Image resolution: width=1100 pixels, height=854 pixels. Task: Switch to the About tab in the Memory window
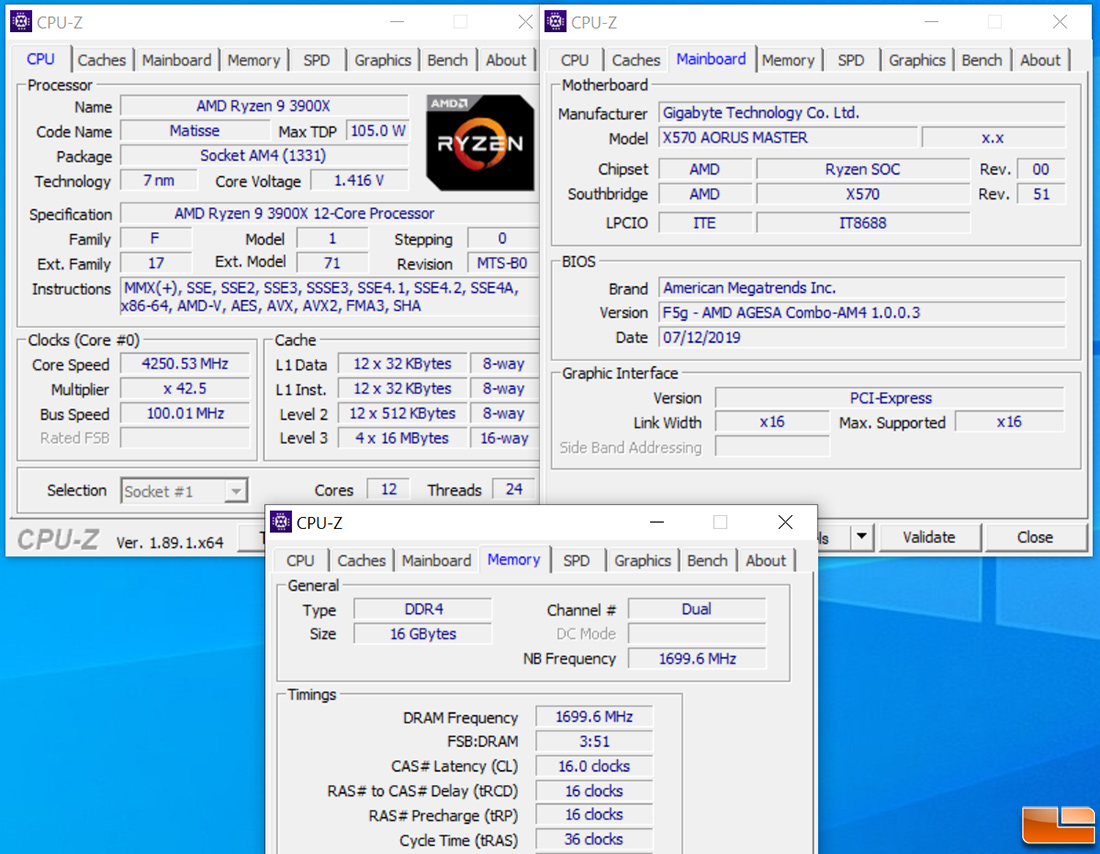pos(766,561)
